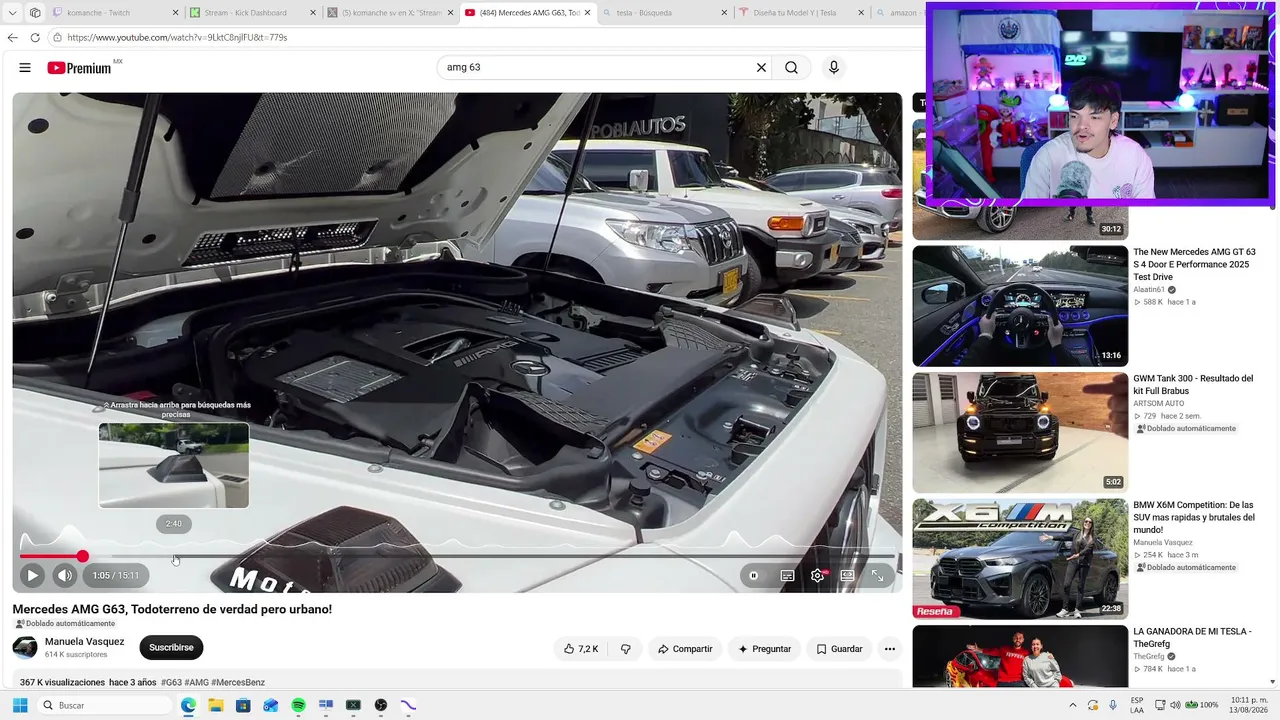Image resolution: width=1280 pixels, height=720 pixels.
Task: Start voice search with the microphone
Action: [x=834, y=68]
